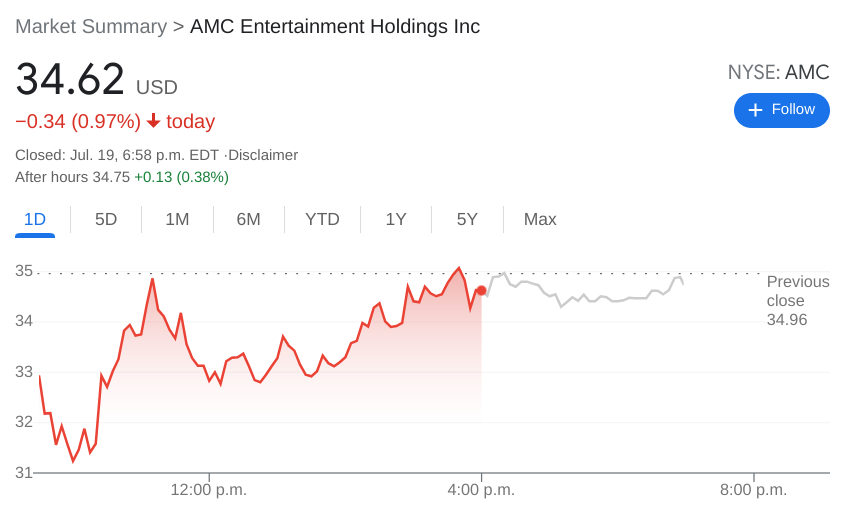This screenshot has height=510, width=848.
Task: Click the red closing price dot
Action: click(x=481, y=291)
